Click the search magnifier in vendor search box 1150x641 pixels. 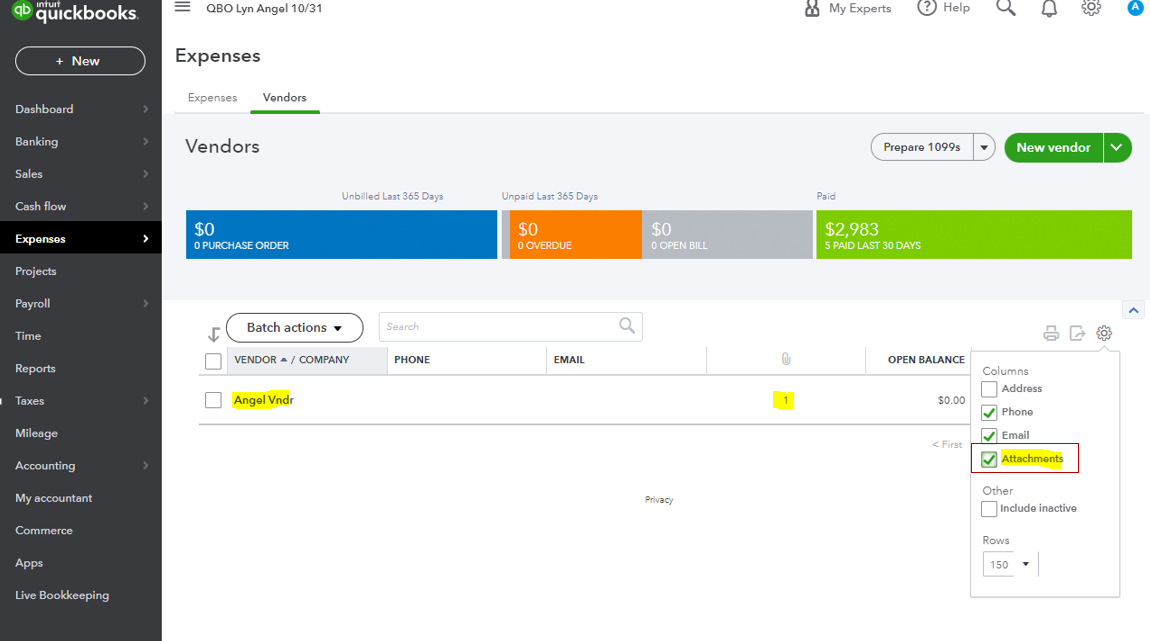click(627, 325)
